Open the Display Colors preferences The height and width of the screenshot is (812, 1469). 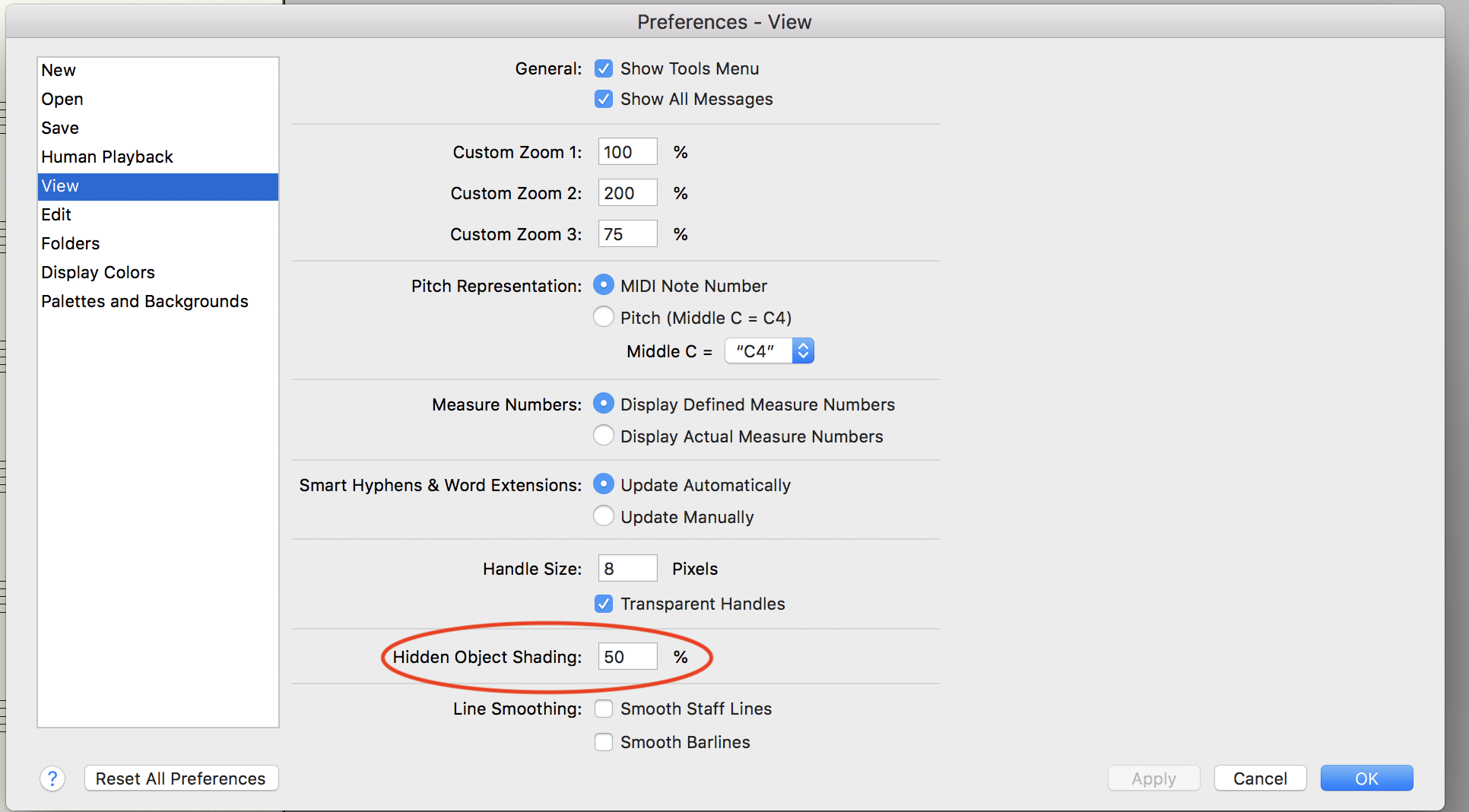coord(98,273)
